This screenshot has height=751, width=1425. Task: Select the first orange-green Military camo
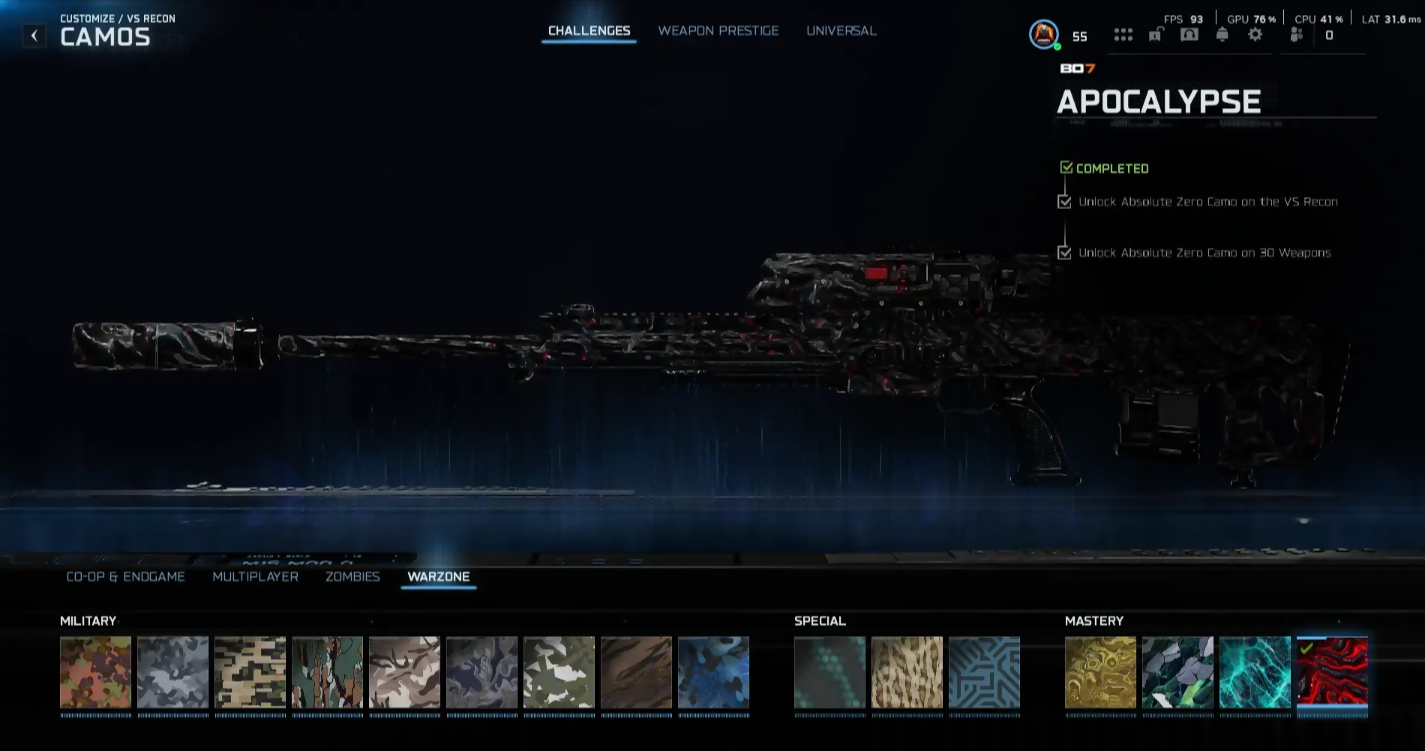(95, 672)
